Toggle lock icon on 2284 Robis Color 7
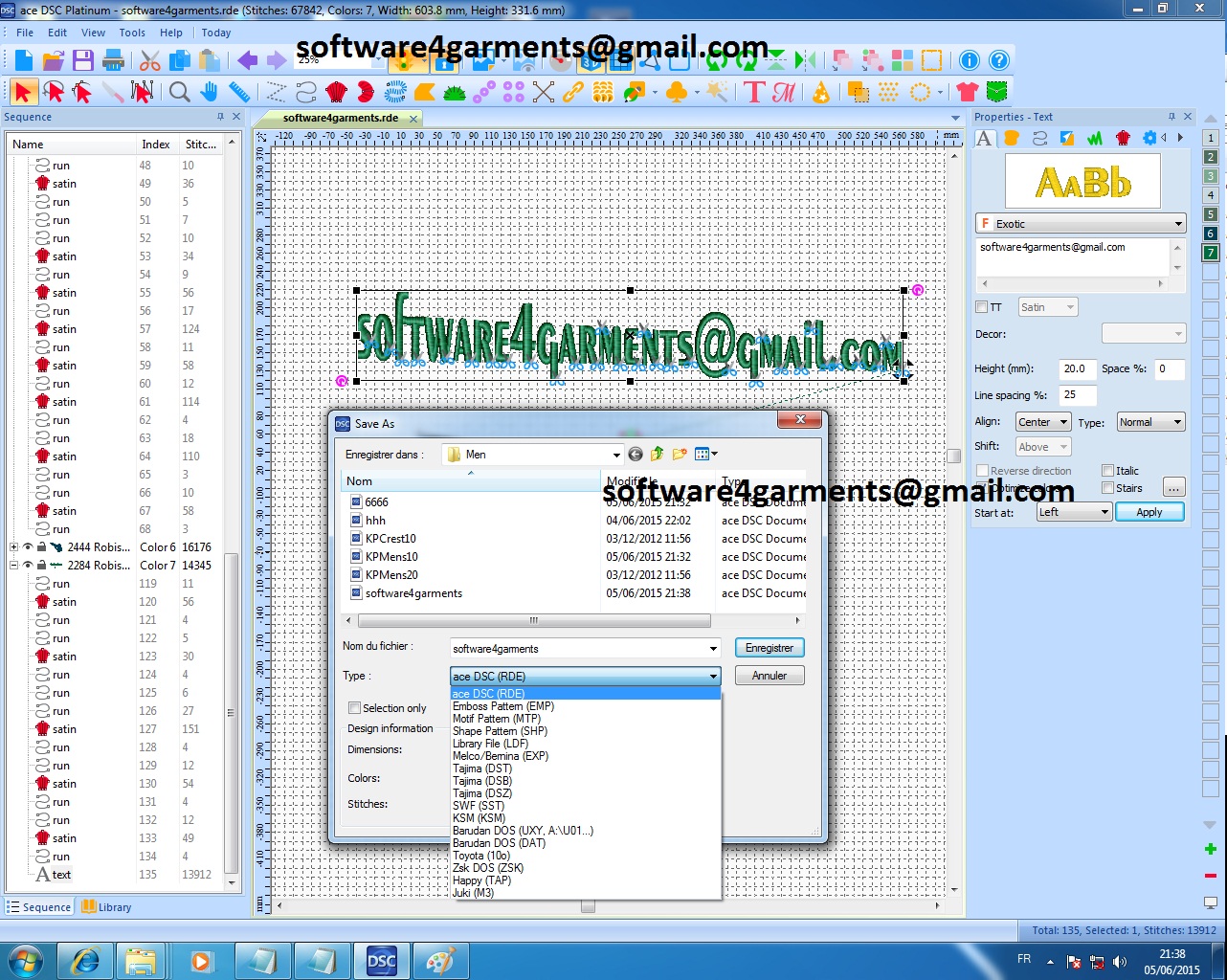The width and height of the screenshot is (1227, 980). pyautogui.click(x=41, y=566)
